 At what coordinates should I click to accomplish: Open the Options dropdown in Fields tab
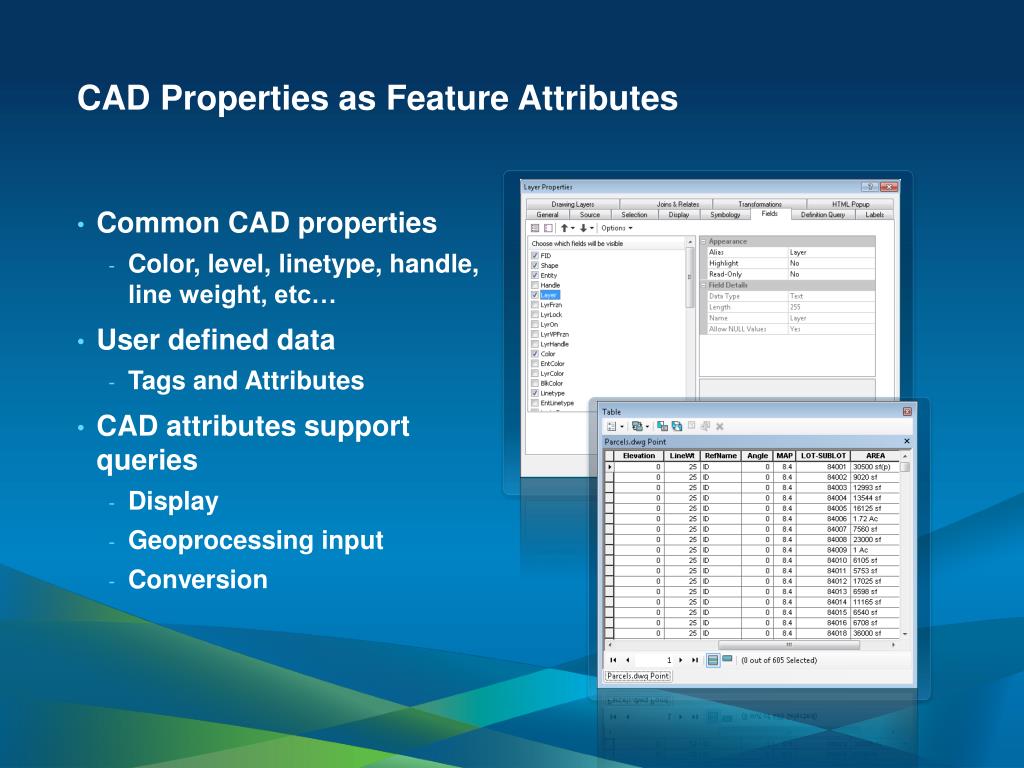click(x=616, y=228)
